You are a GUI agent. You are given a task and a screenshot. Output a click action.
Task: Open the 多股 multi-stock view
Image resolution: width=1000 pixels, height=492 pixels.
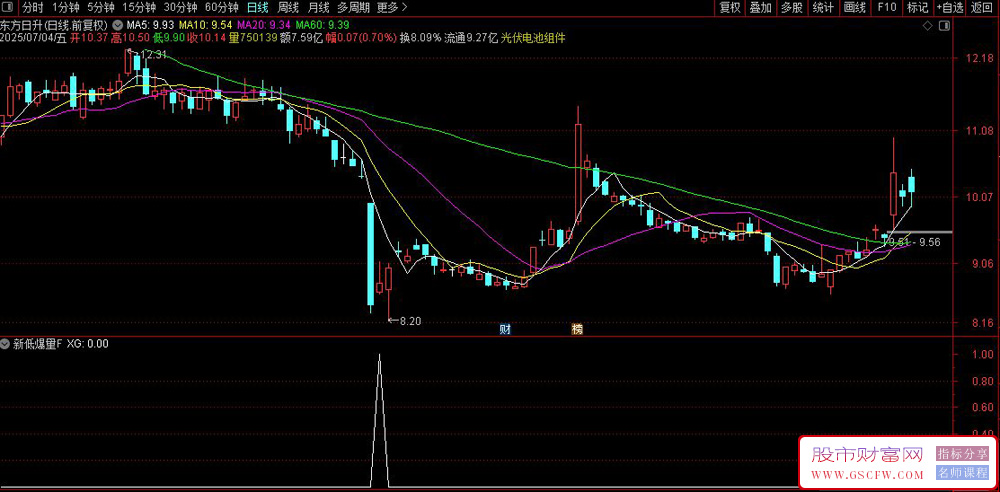point(792,8)
